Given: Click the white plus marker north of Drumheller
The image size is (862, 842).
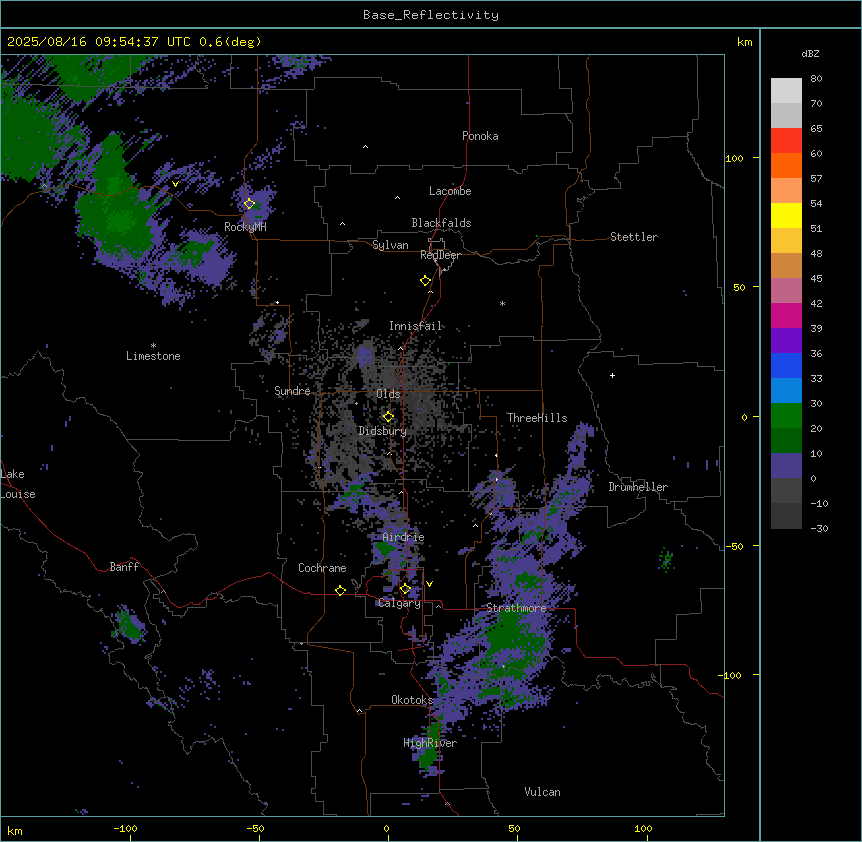Looking at the screenshot, I should 612,375.
